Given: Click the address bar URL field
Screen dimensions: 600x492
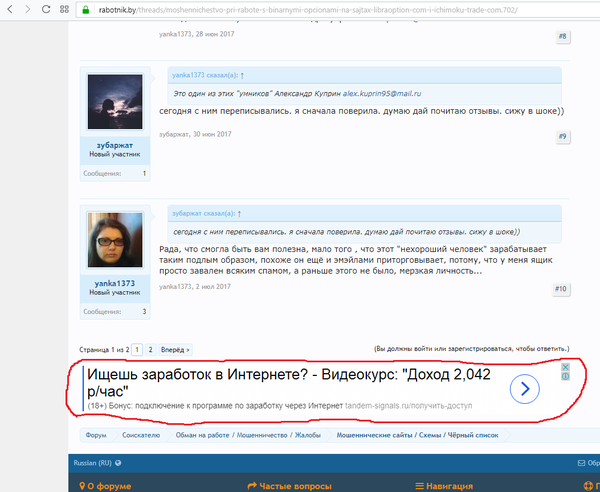Looking at the screenshot, I should coord(300,9).
